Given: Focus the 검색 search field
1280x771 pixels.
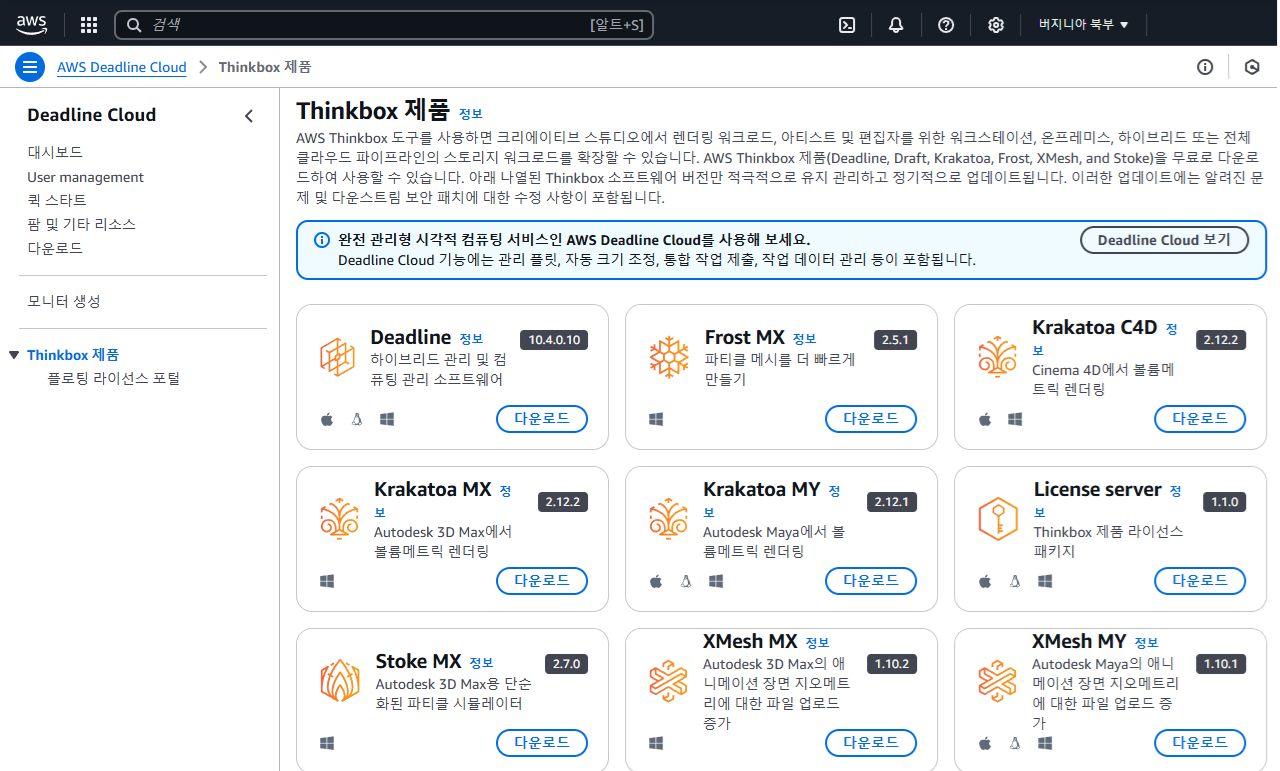Looking at the screenshot, I should tap(384, 25).
